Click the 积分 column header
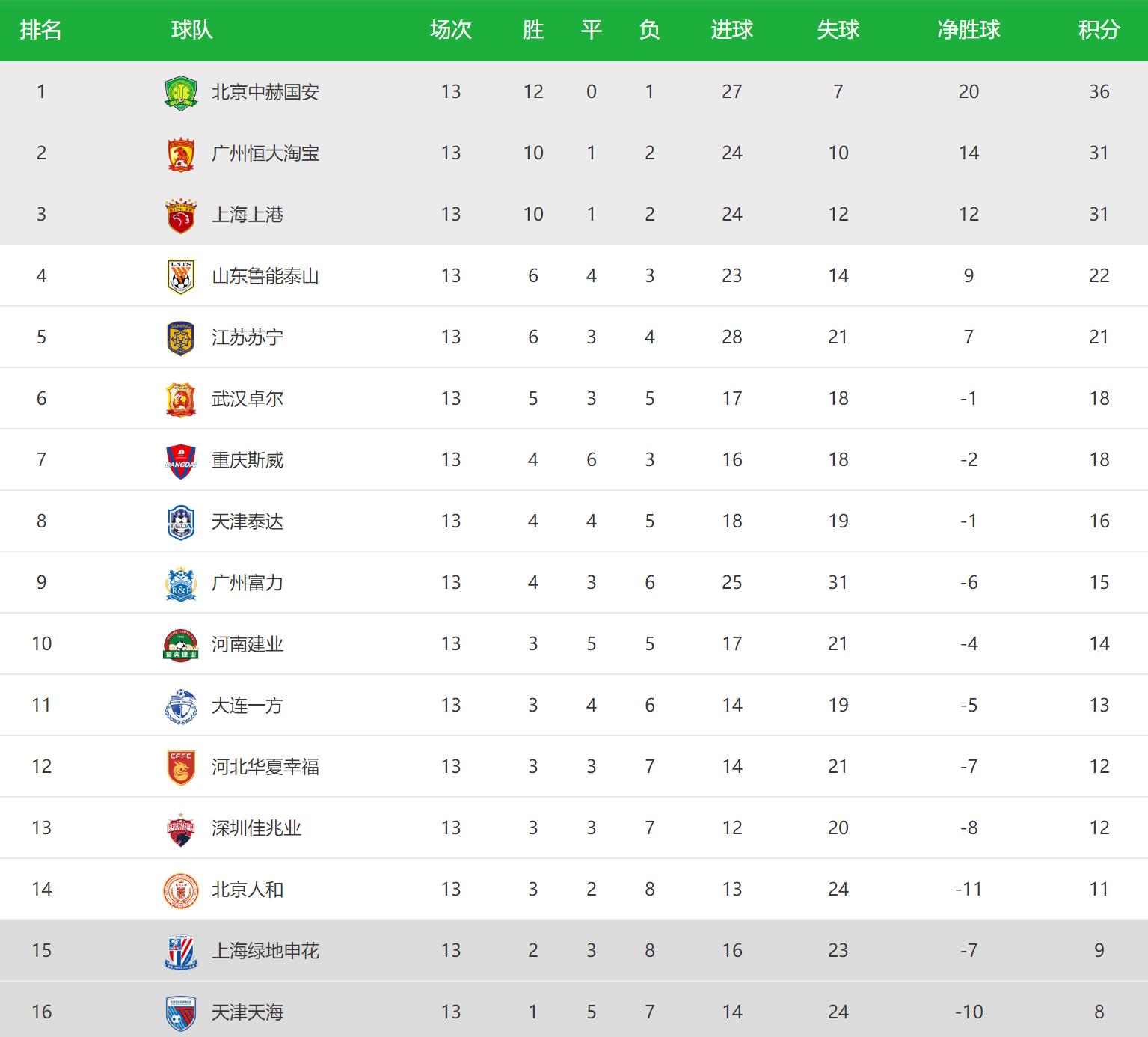 click(1099, 30)
